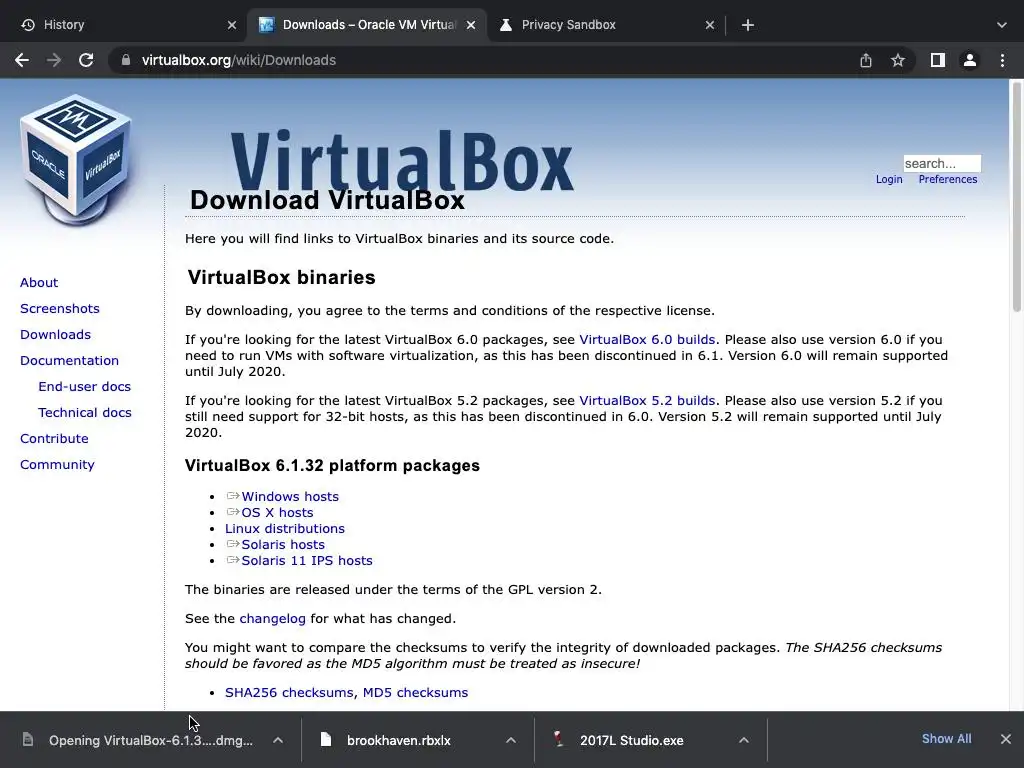
Task: Click the external link icon beside OS X hosts
Action: coord(232,512)
